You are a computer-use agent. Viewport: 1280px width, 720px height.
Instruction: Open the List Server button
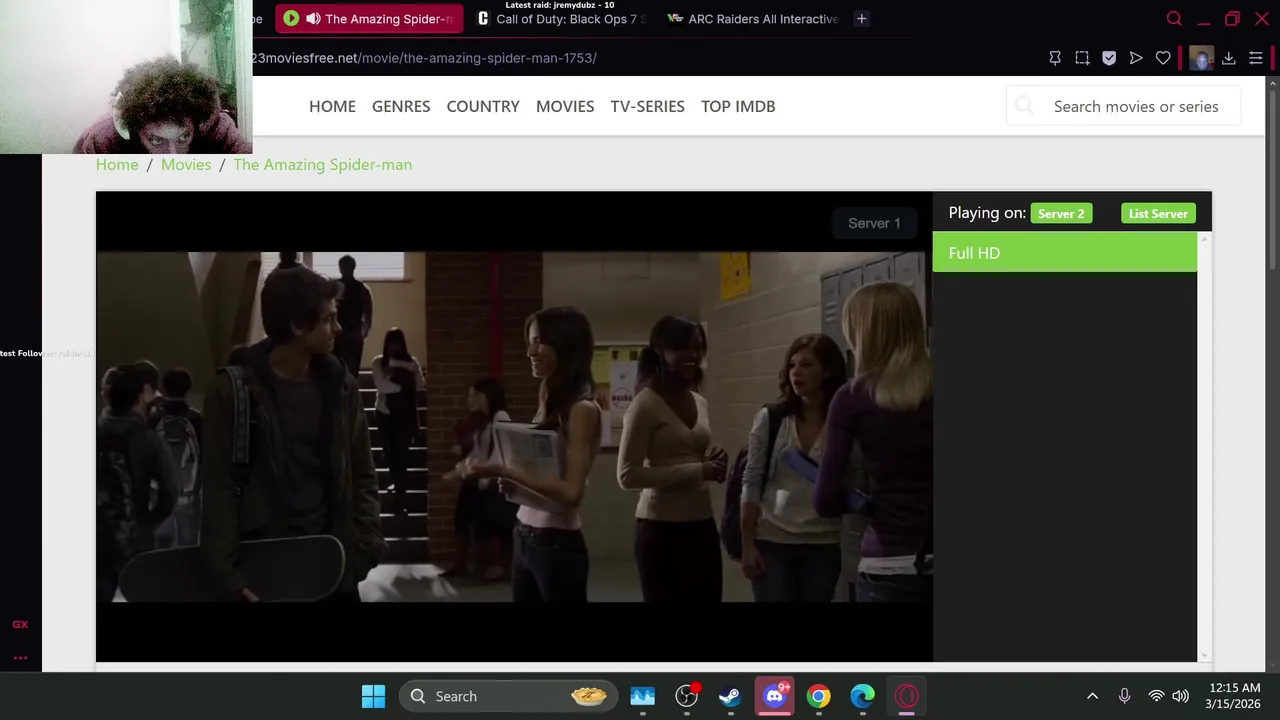point(1158,213)
